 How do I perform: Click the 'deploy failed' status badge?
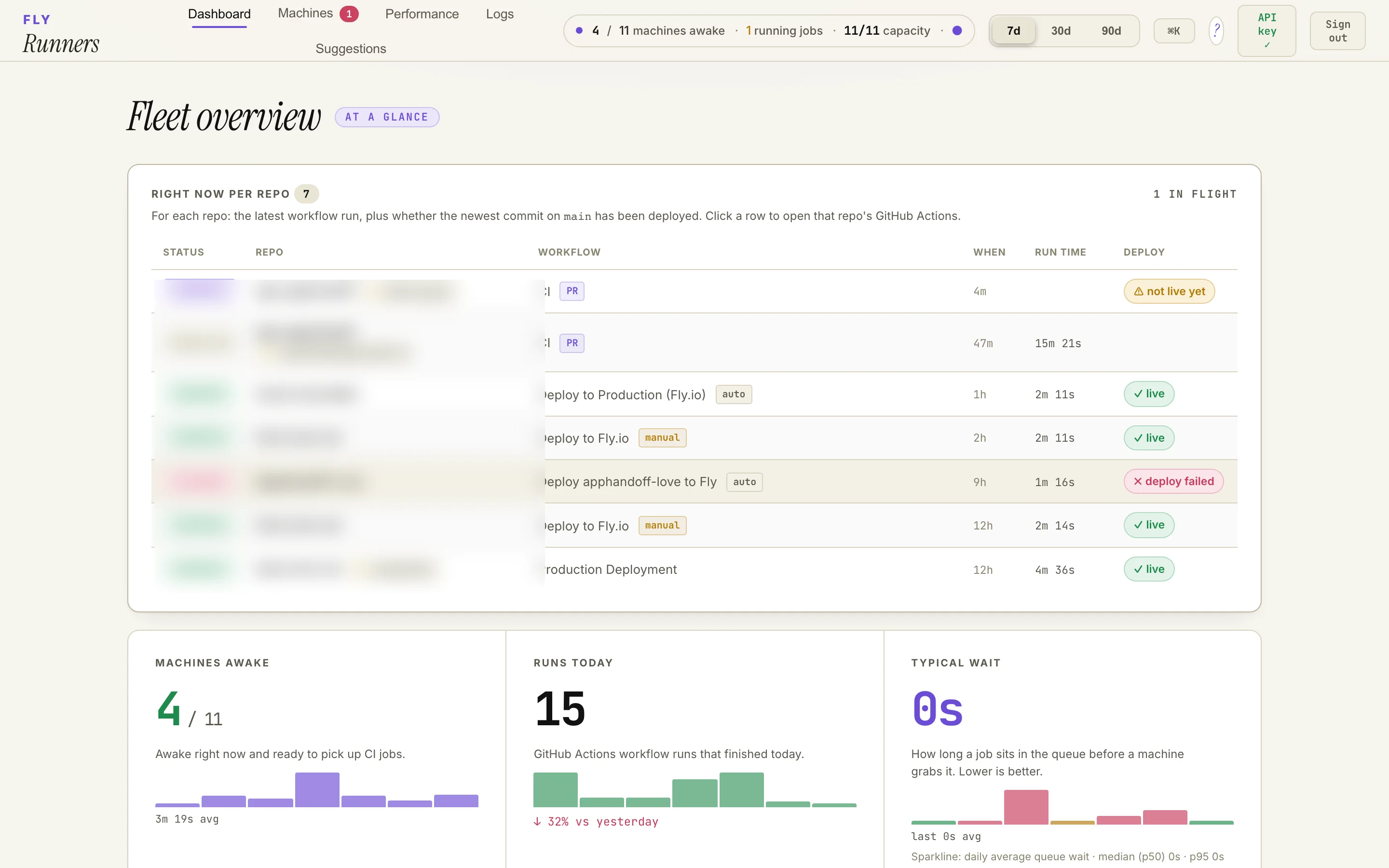[1173, 481]
